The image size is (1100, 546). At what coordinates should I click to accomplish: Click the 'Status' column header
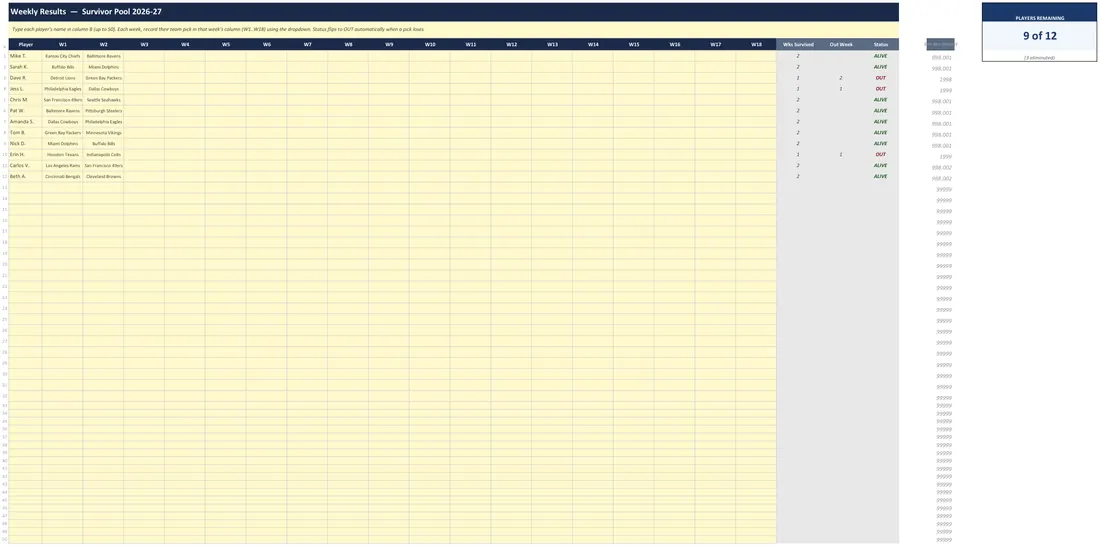(x=880, y=44)
